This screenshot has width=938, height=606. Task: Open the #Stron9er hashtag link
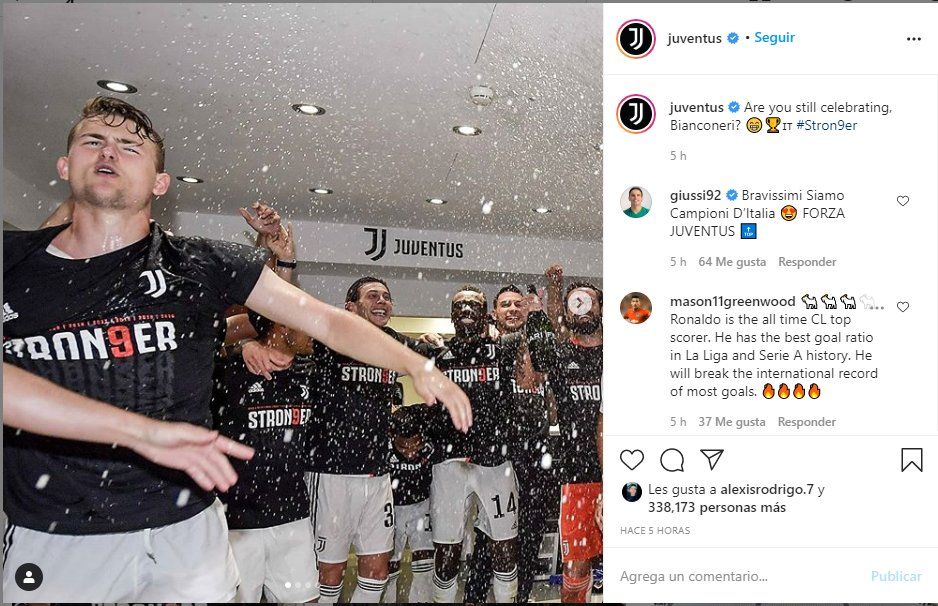(x=826, y=126)
